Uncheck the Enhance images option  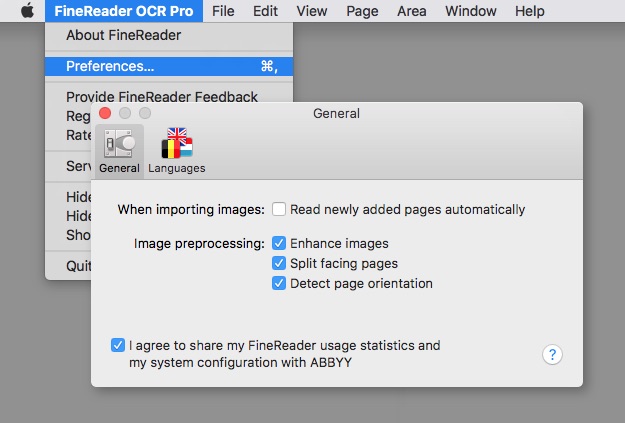[280, 243]
